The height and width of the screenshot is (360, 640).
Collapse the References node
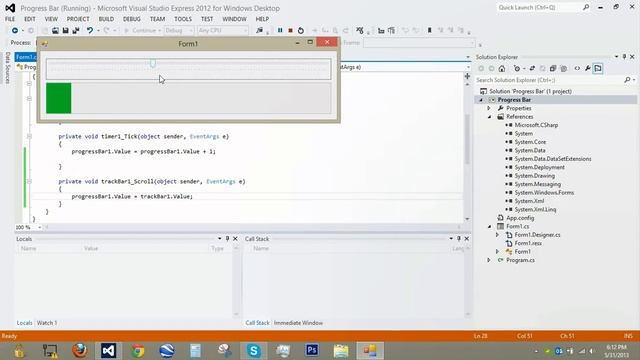pos(489,117)
